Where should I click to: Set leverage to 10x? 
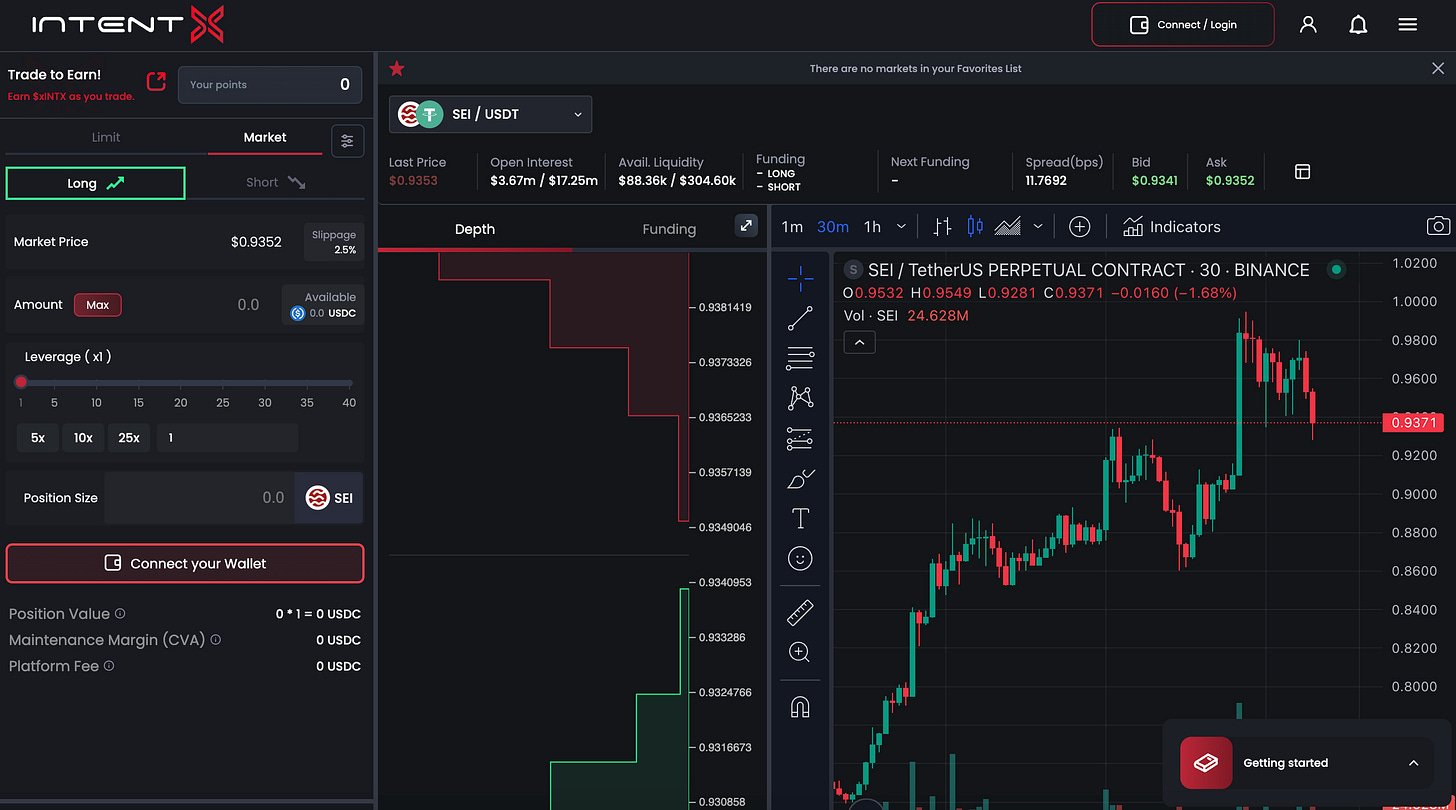tap(83, 437)
